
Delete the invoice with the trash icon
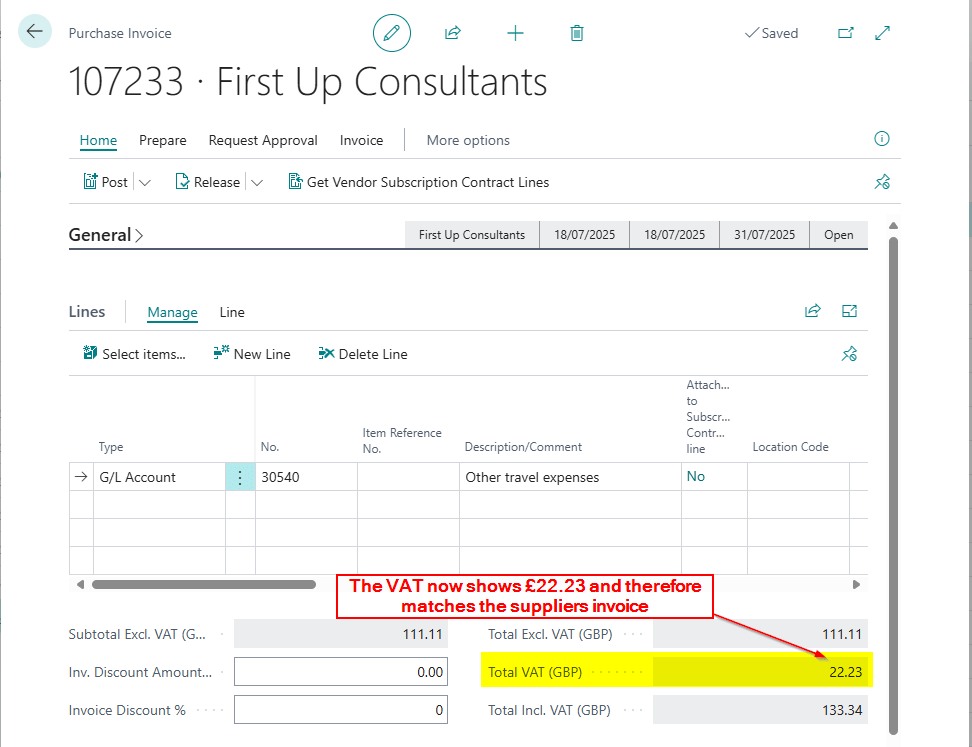click(576, 33)
